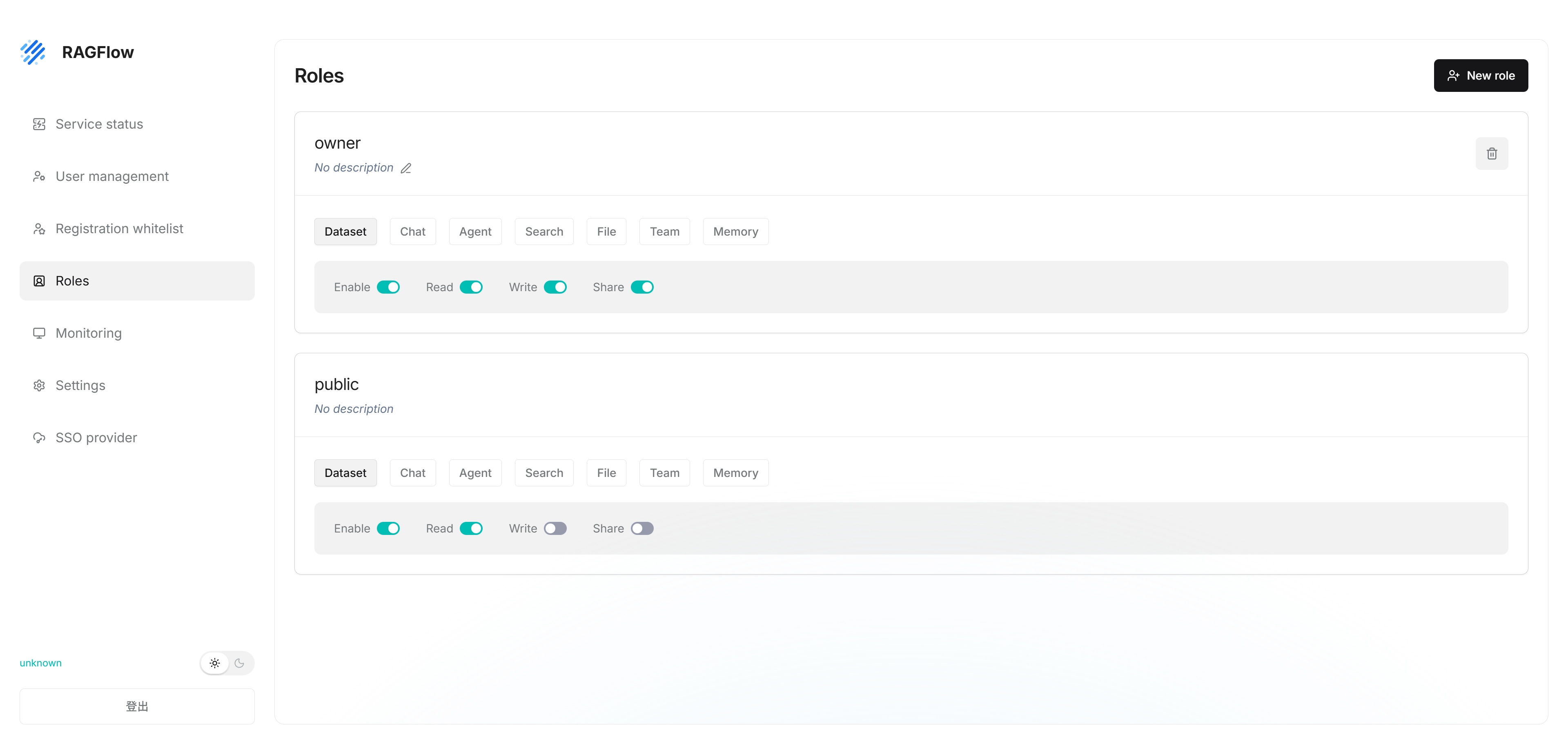Open Settings page
1568x744 pixels.
pyautogui.click(x=137, y=386)
